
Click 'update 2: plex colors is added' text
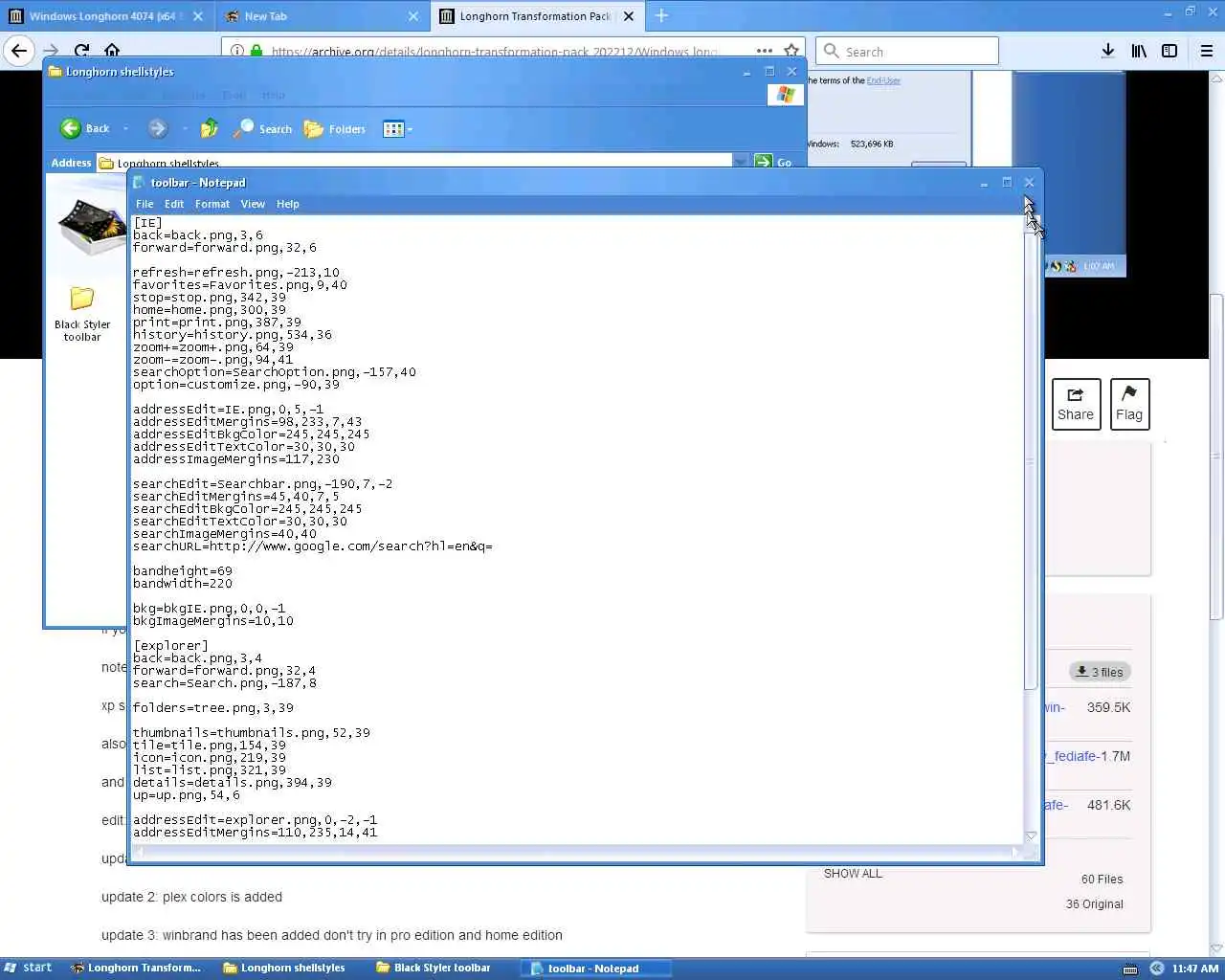[191, 897]
